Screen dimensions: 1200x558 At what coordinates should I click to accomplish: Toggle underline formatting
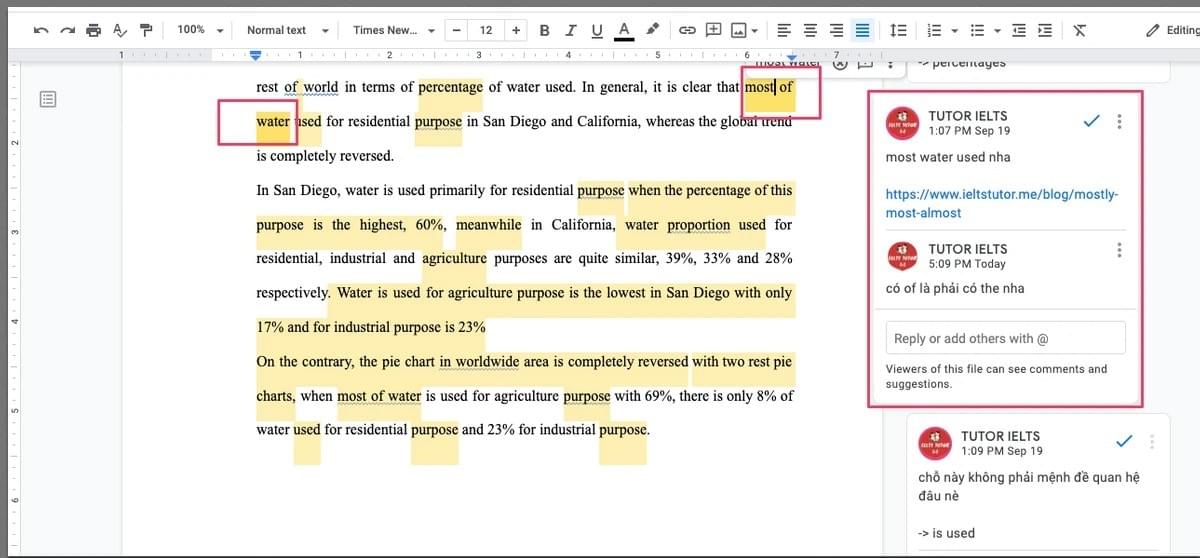point(597,30)
